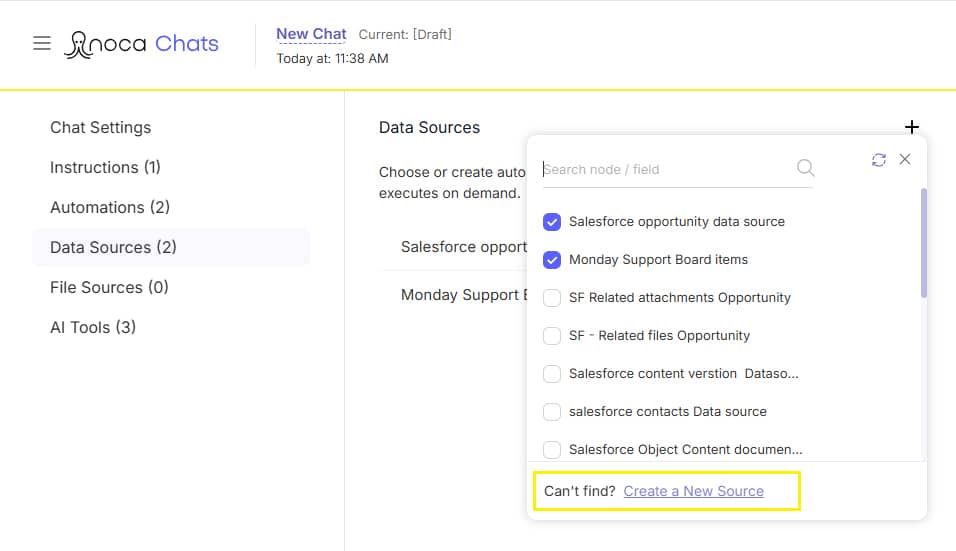This screenshot has width=956, height=551.
Task: Uncheck Salesforce opportunity data source
Action: point(552,222)
